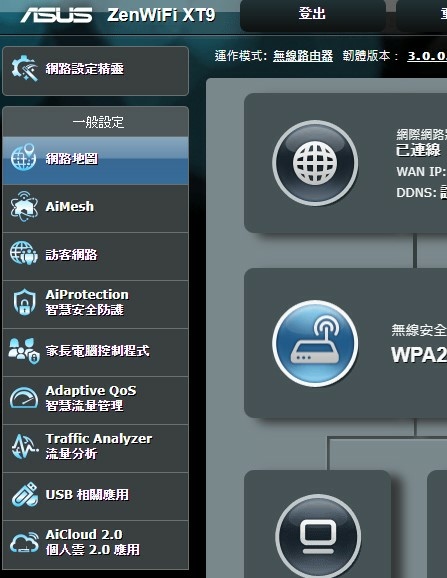Click the blue wireless router icon
447x578 pixels.
[x=315, y=343]
